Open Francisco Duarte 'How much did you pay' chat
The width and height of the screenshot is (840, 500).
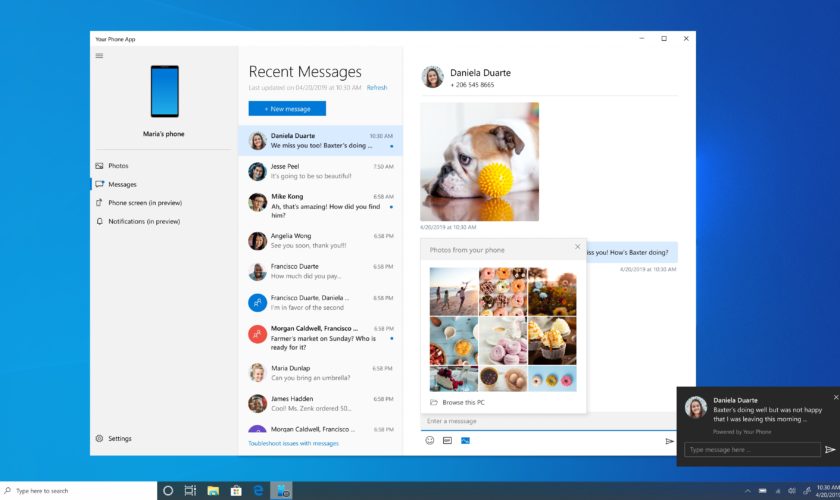[320, 271]
